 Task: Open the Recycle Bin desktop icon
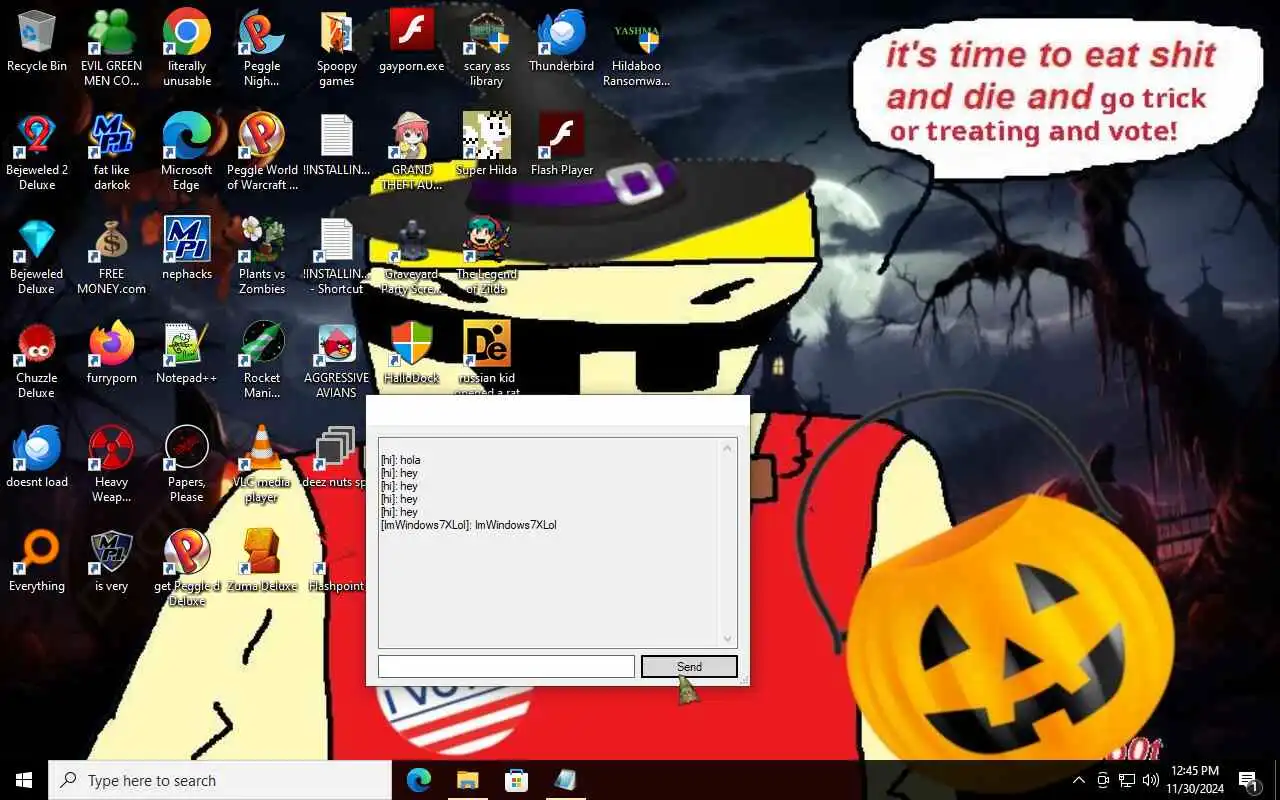point(37,42)
